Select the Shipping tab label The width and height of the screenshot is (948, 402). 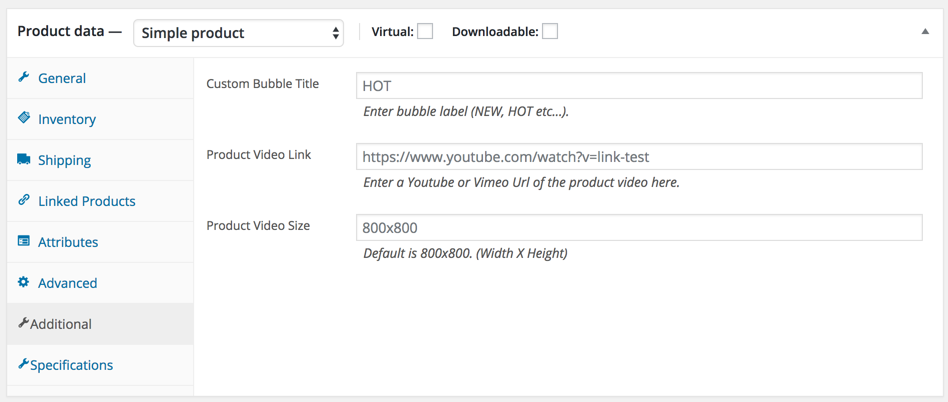64,160
